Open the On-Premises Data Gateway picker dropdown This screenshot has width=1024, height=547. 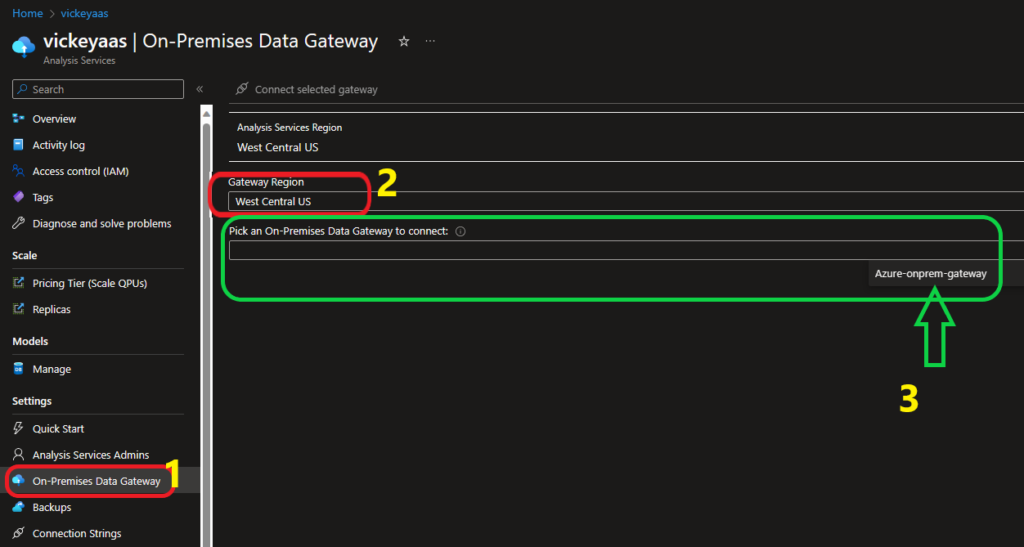coord(626,250)
